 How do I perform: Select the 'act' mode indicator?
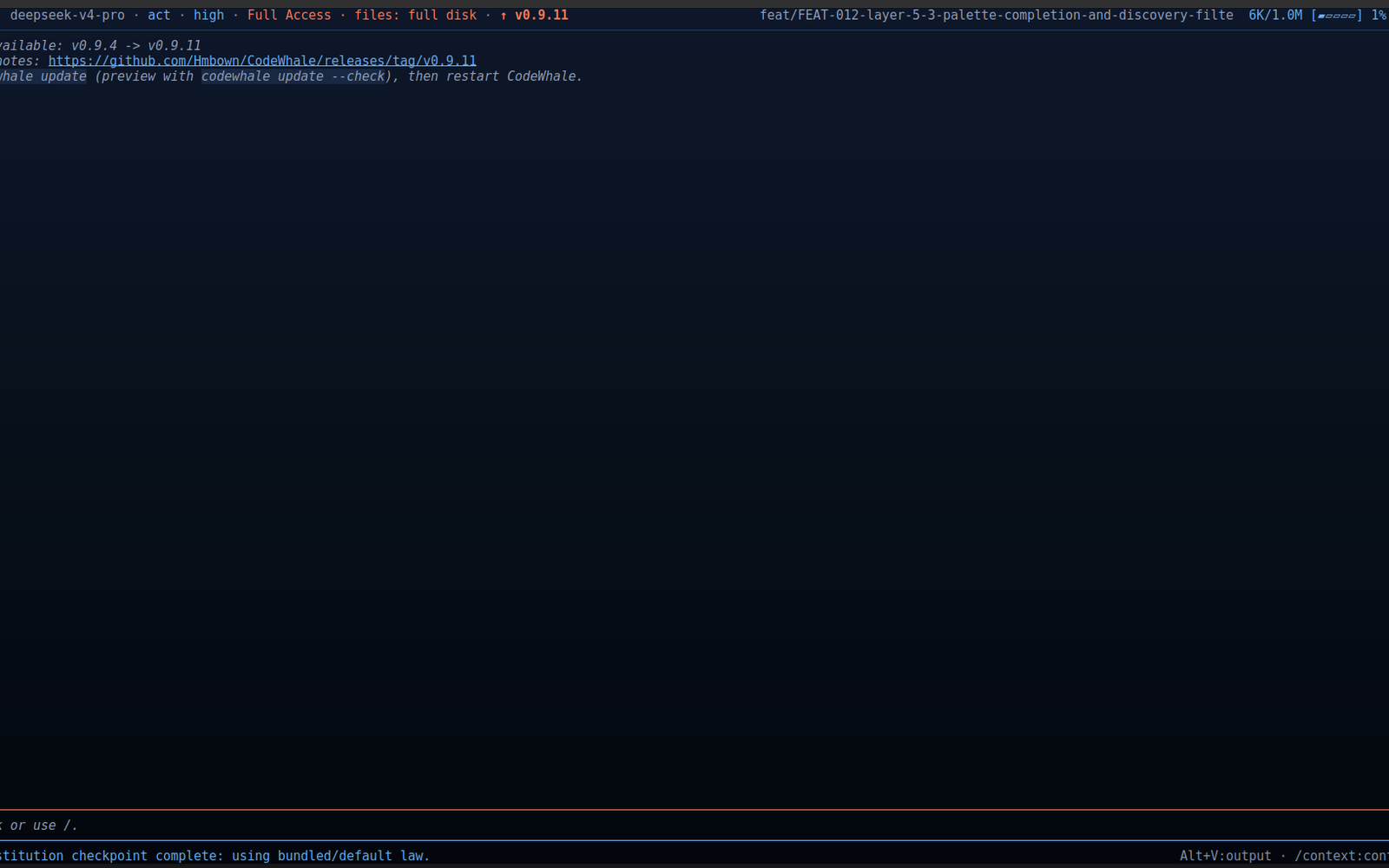159,16
